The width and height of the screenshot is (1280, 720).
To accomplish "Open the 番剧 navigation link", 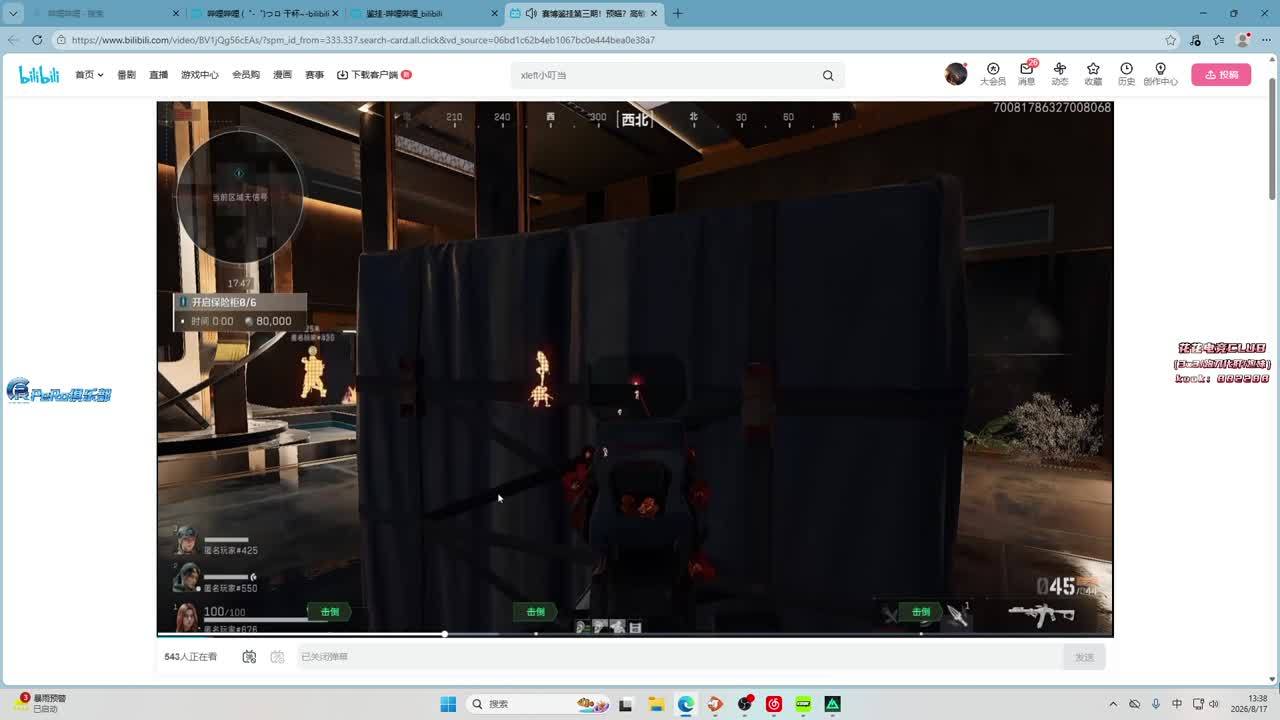I will 126,75.
